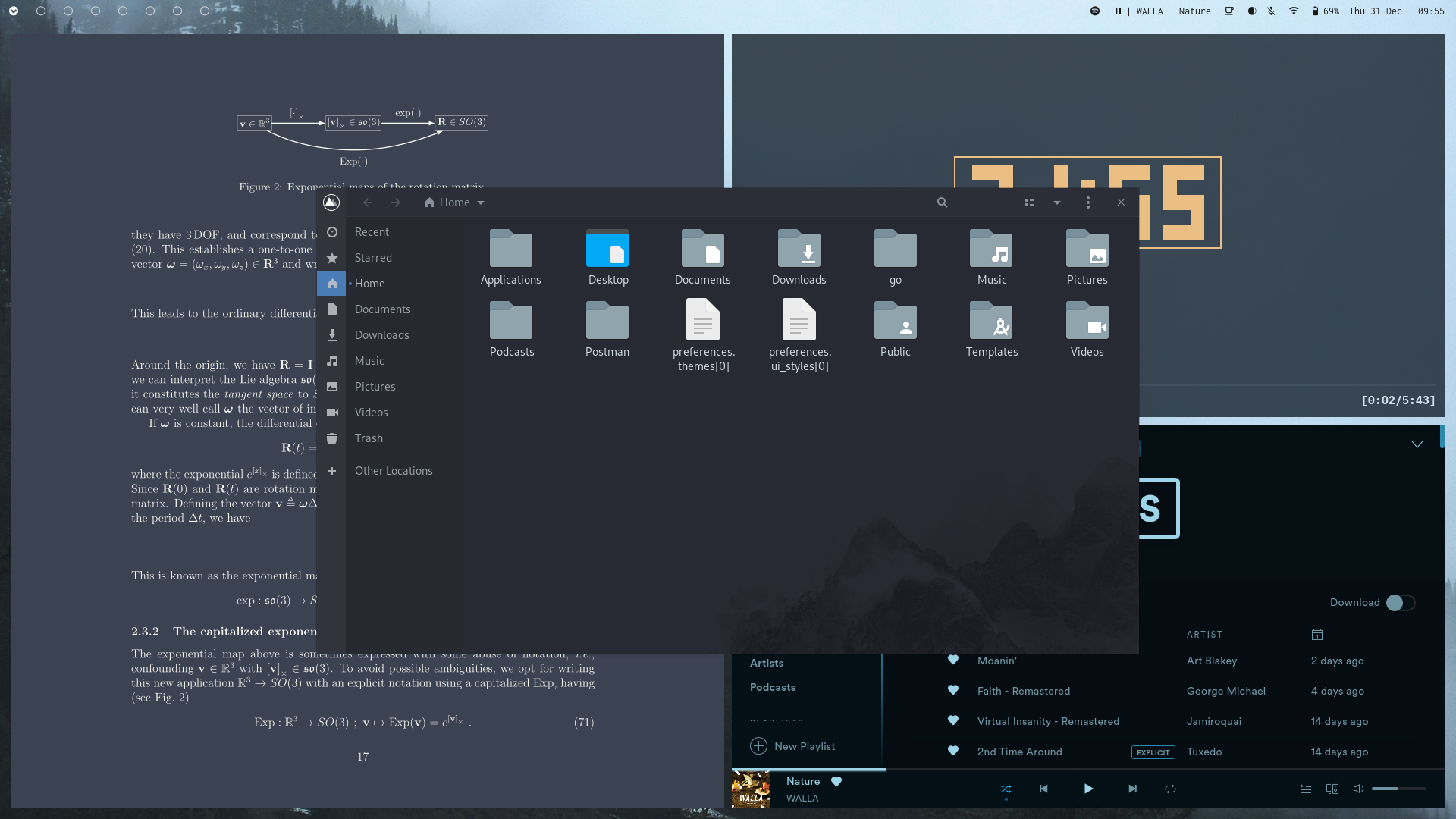Open the Documents folder icon in grid
The width and height of the screenshot is (1456, 819).
point(703,257)
